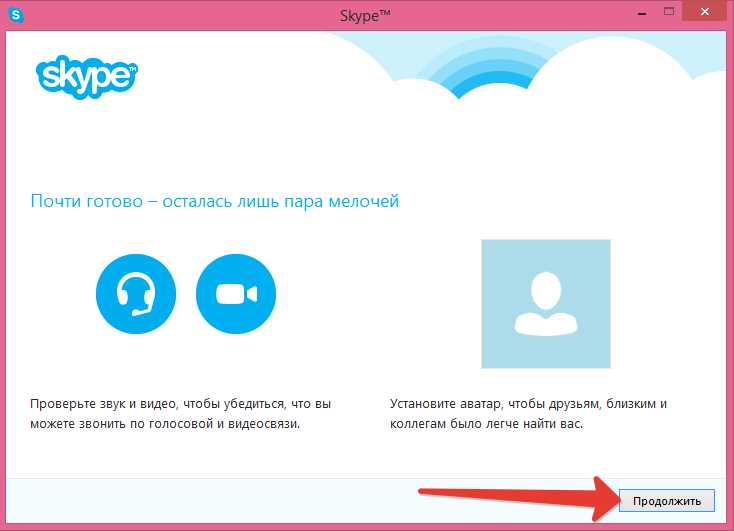The height and width of the screenshot is (531, 734).
Task: Click text 'Проверьте звук и видео, чтобы убедиться'
Action: click(157, 404)
